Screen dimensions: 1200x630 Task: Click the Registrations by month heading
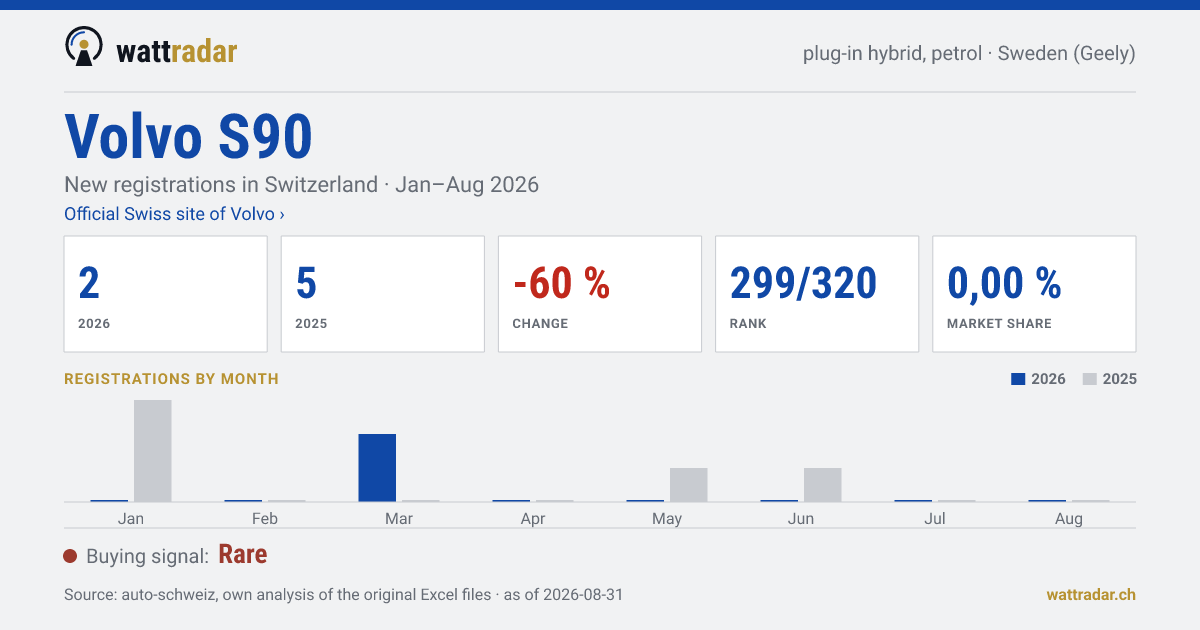[171, 379]
